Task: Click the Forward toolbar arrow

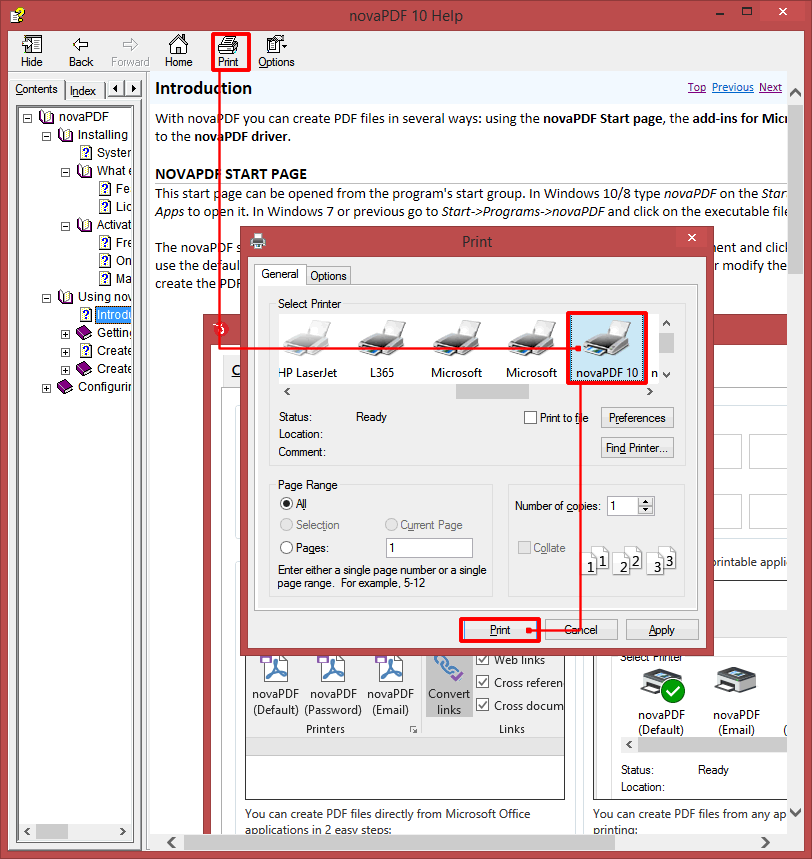Action: 130,51
